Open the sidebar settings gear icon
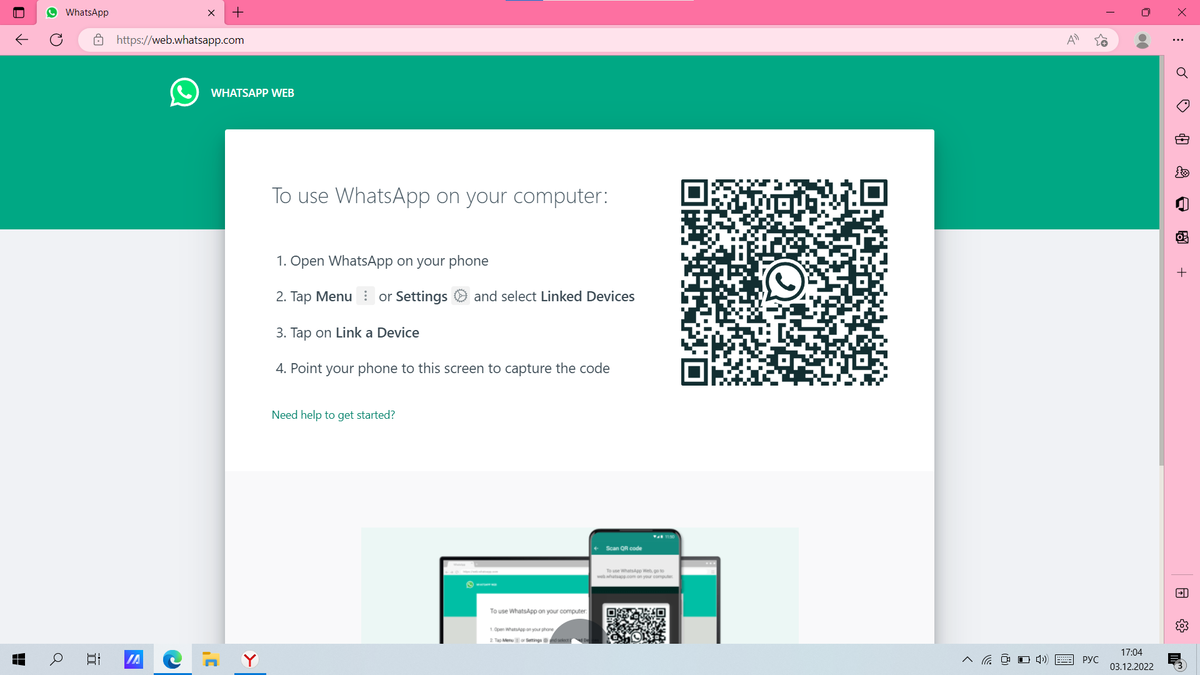Image resolution: width=1200 pixels, height=675 pixels. coord(1181,626)
